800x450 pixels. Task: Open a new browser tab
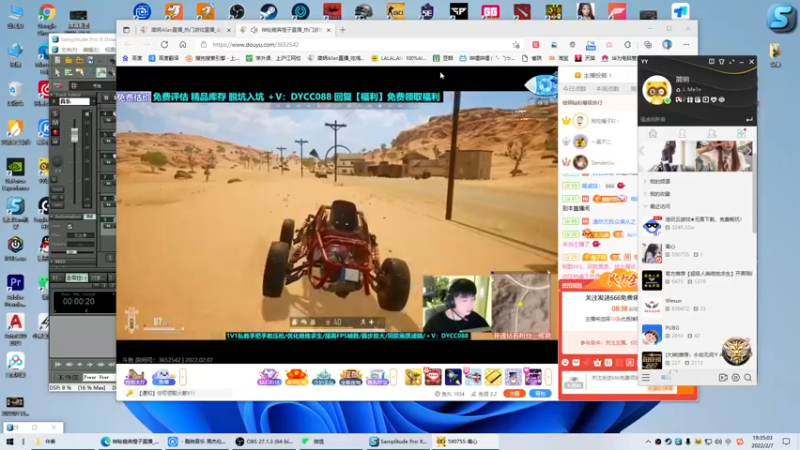[342, 30]
